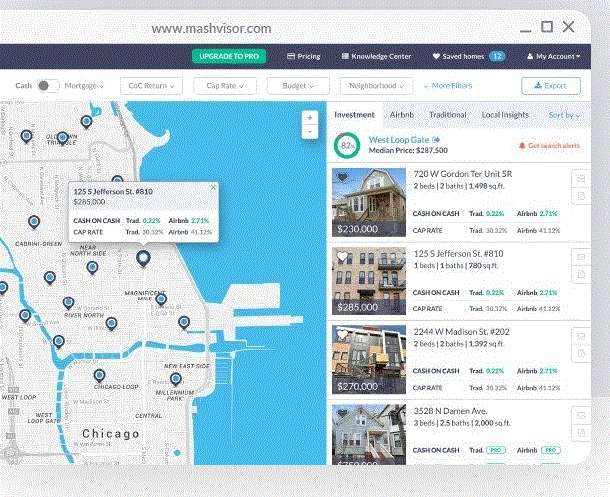Open listing title 125 S Jefferson St. #810 in list
This screenshot has width=610, height=497.
458,254
